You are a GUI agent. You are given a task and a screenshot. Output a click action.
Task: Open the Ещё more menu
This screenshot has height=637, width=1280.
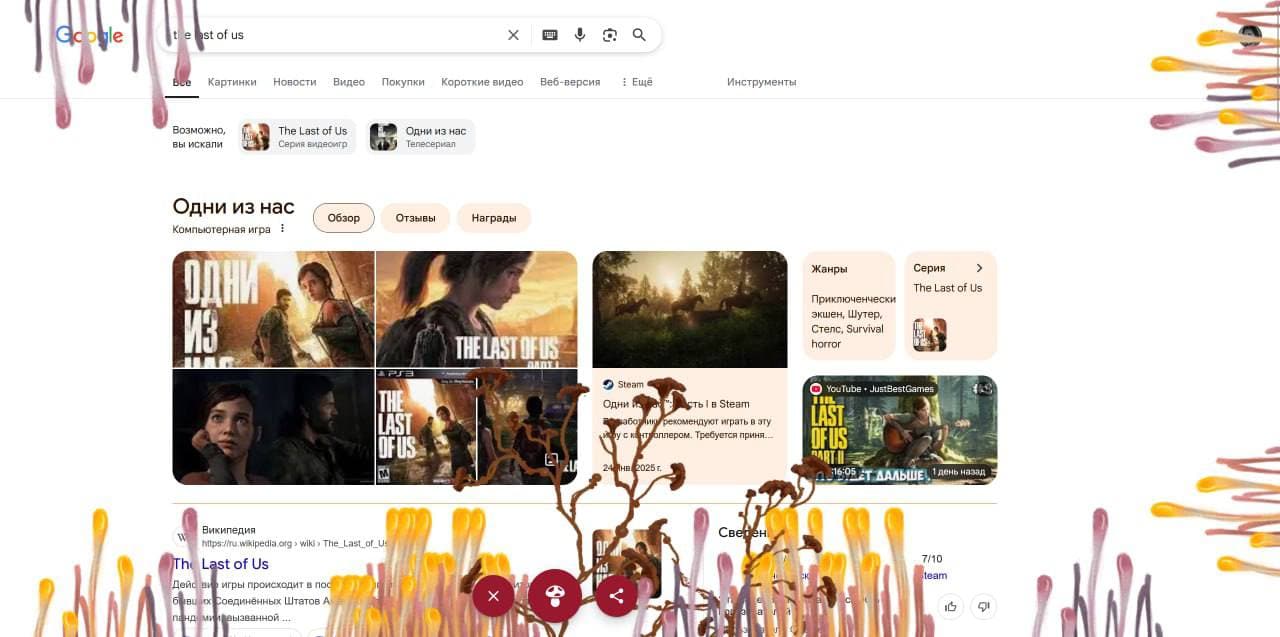tap(637, 82)
